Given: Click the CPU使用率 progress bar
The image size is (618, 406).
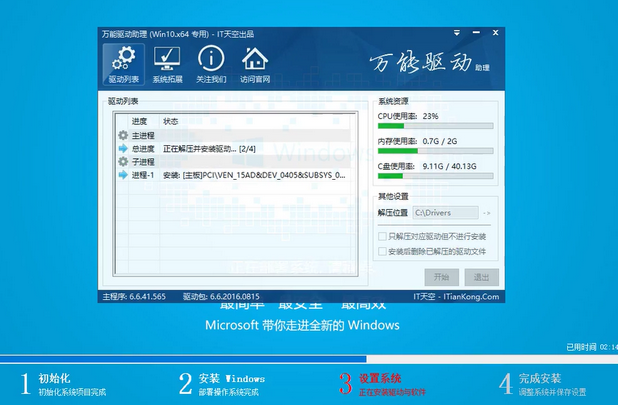Looking at the screenshot, I should click(436, 126).
